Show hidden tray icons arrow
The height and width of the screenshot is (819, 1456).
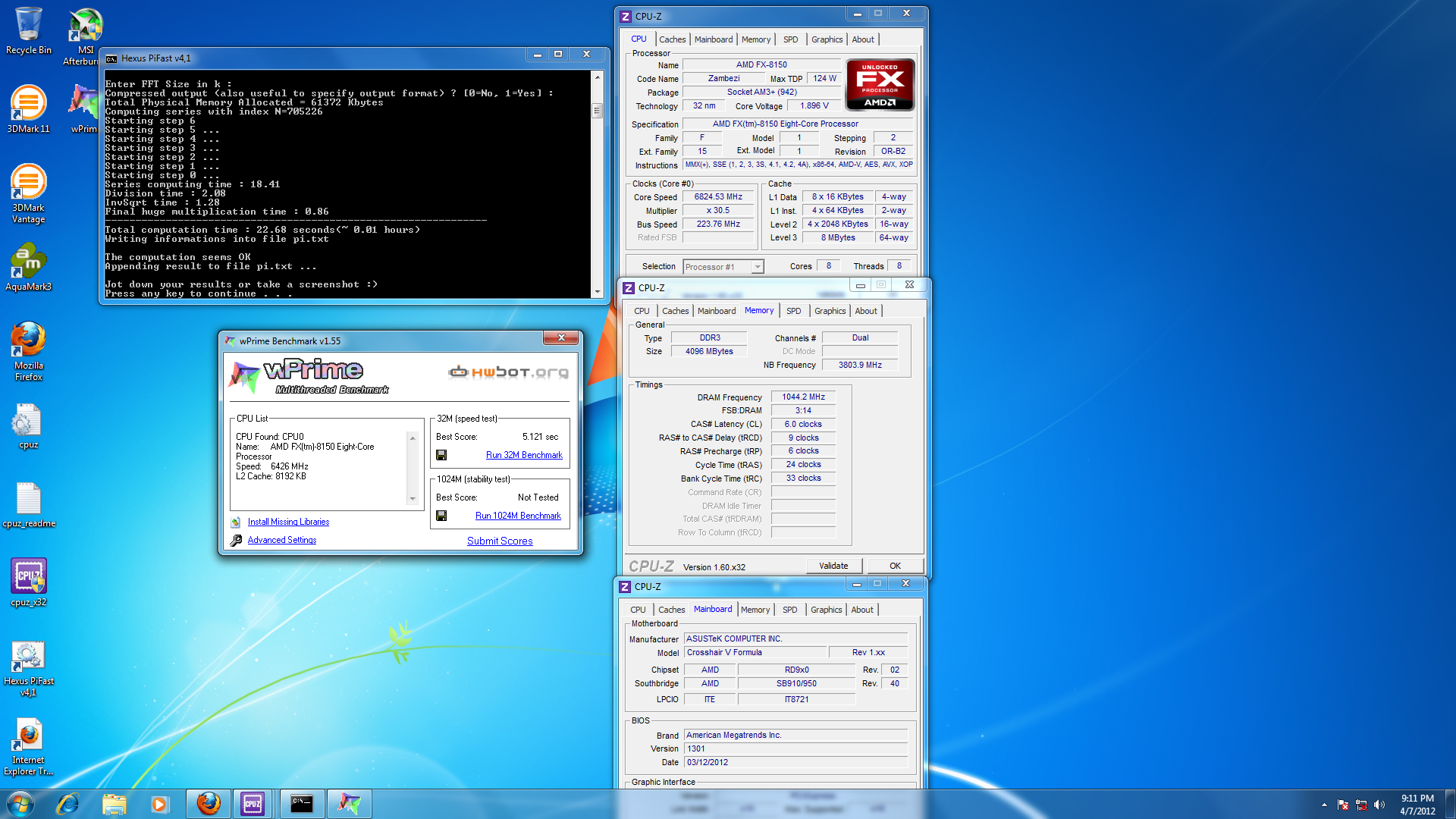pyautogui.click(x=1324, y=805)
